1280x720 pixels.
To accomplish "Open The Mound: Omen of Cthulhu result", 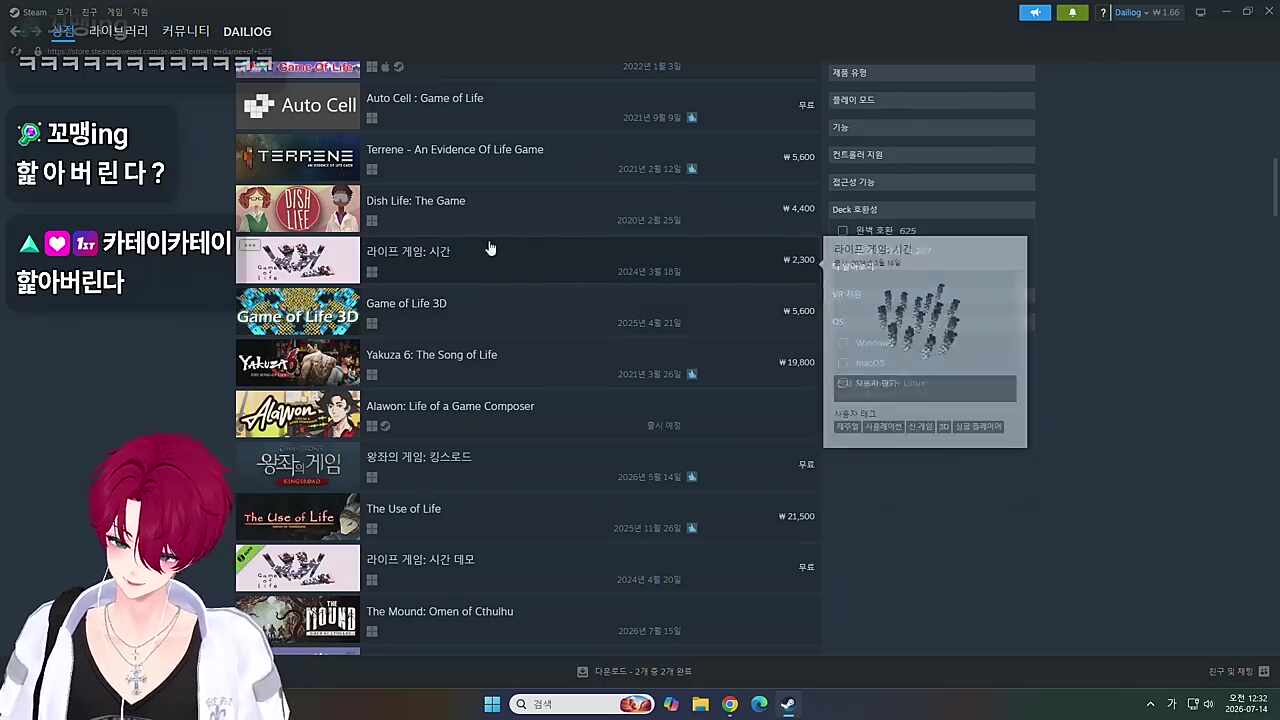I will pos(528,619).
